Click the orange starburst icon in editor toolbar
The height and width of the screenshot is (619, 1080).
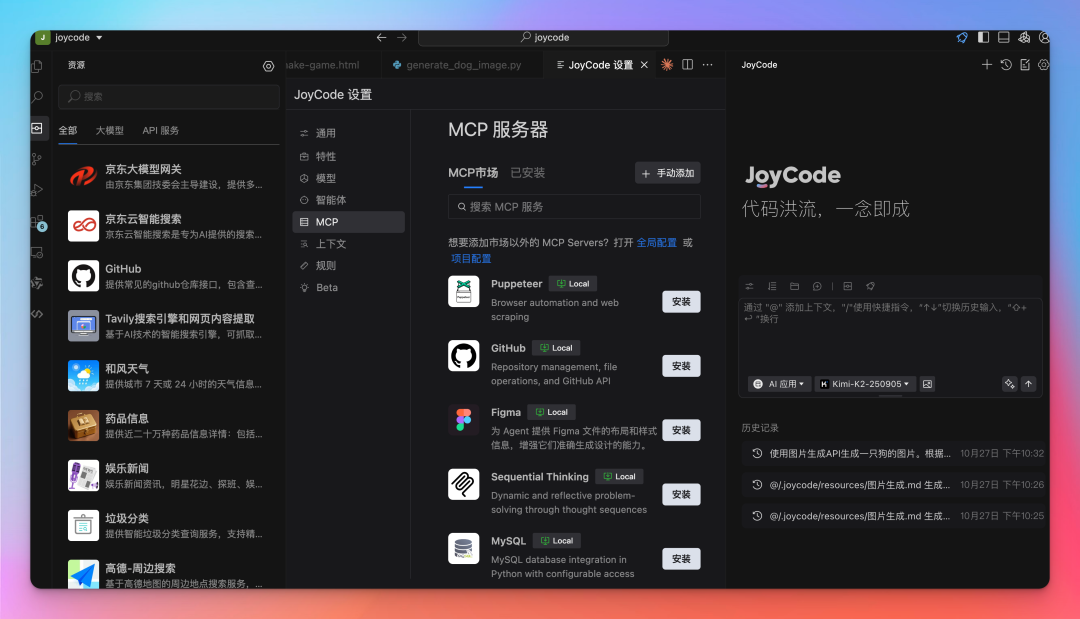point(667,65)
